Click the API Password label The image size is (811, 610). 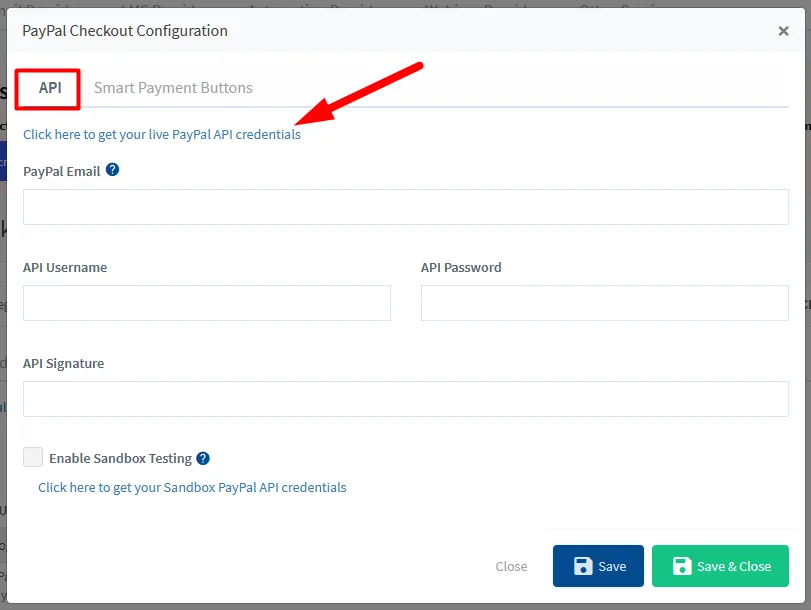click(x=461, y=267)
